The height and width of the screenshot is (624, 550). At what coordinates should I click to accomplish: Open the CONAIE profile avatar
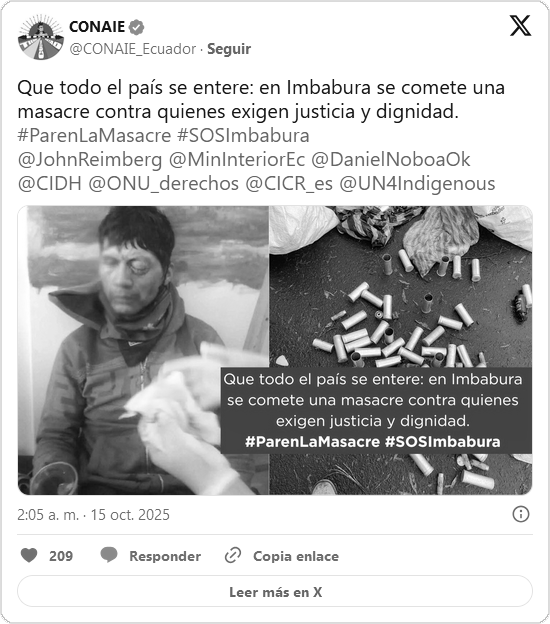(x=41, y=37)
